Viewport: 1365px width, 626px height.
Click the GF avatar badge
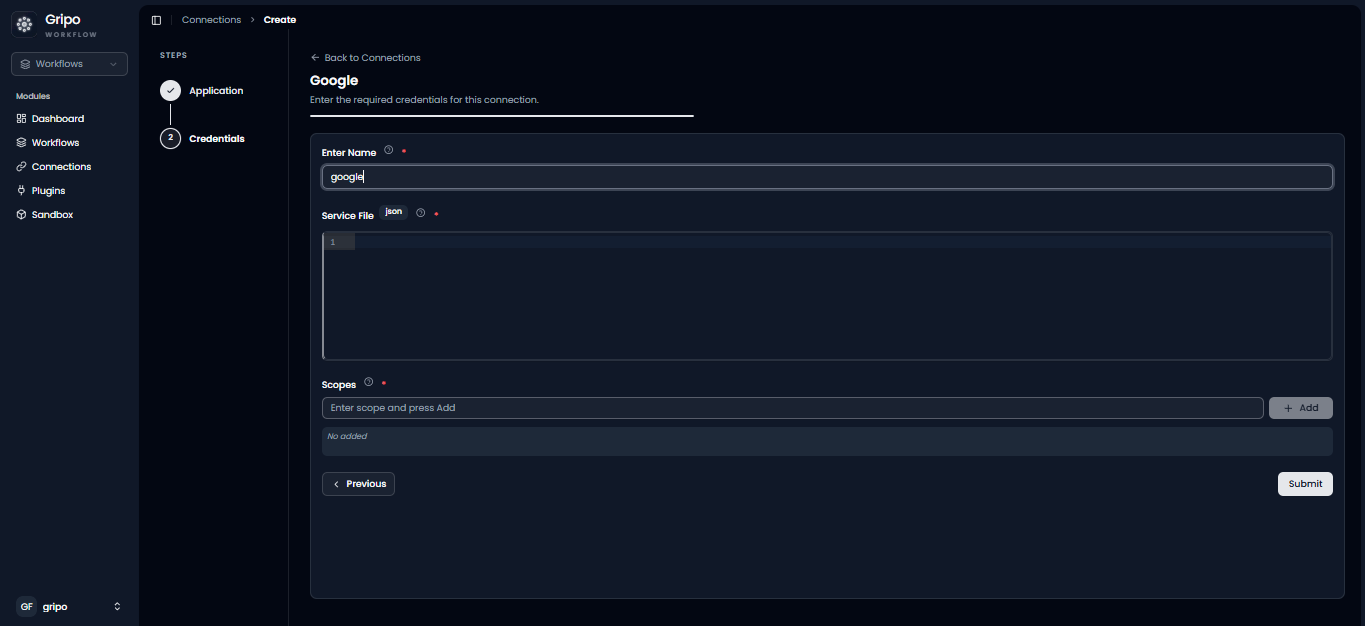(x=26, y=607)
